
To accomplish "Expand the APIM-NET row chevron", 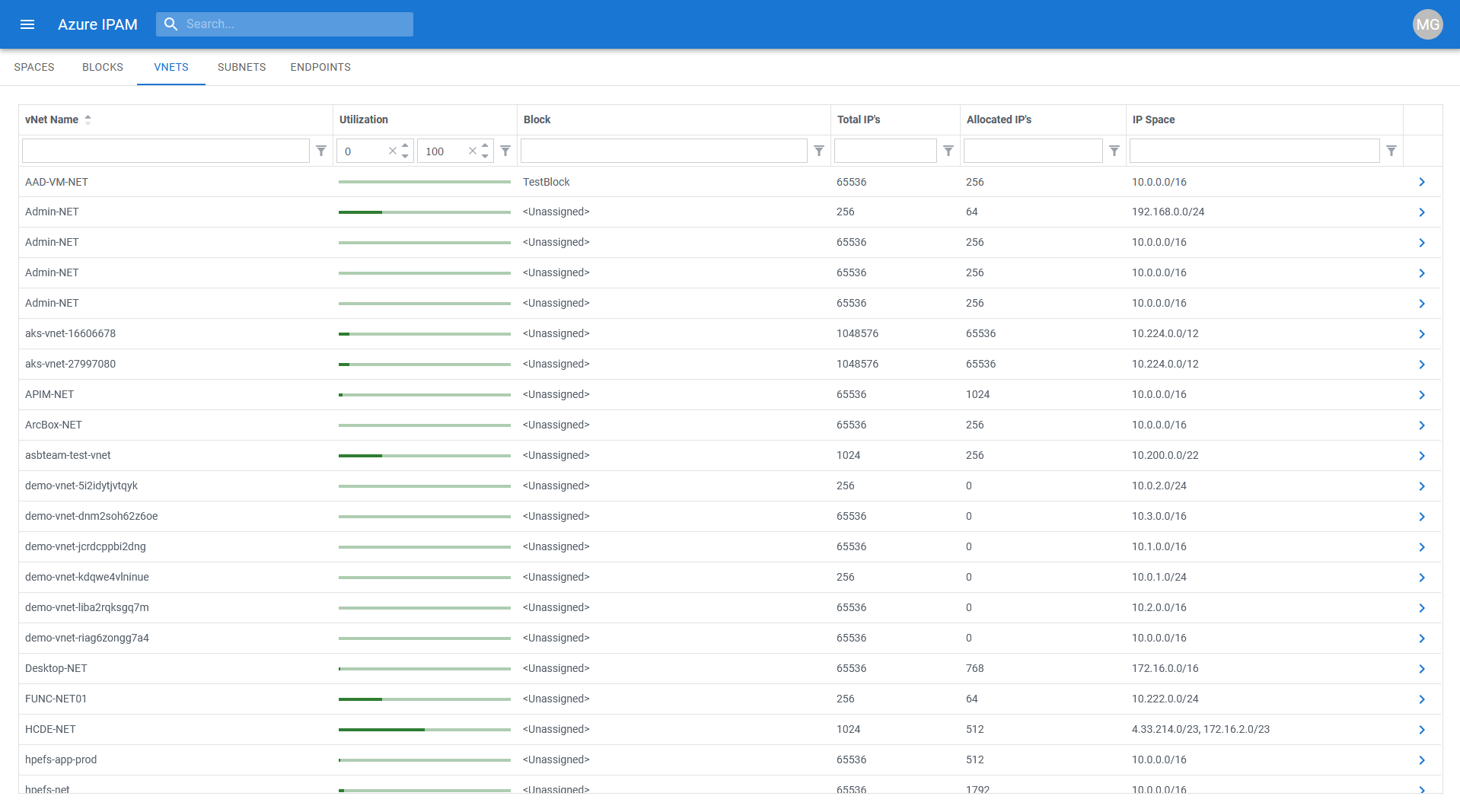I will [x=1422, y=395].
